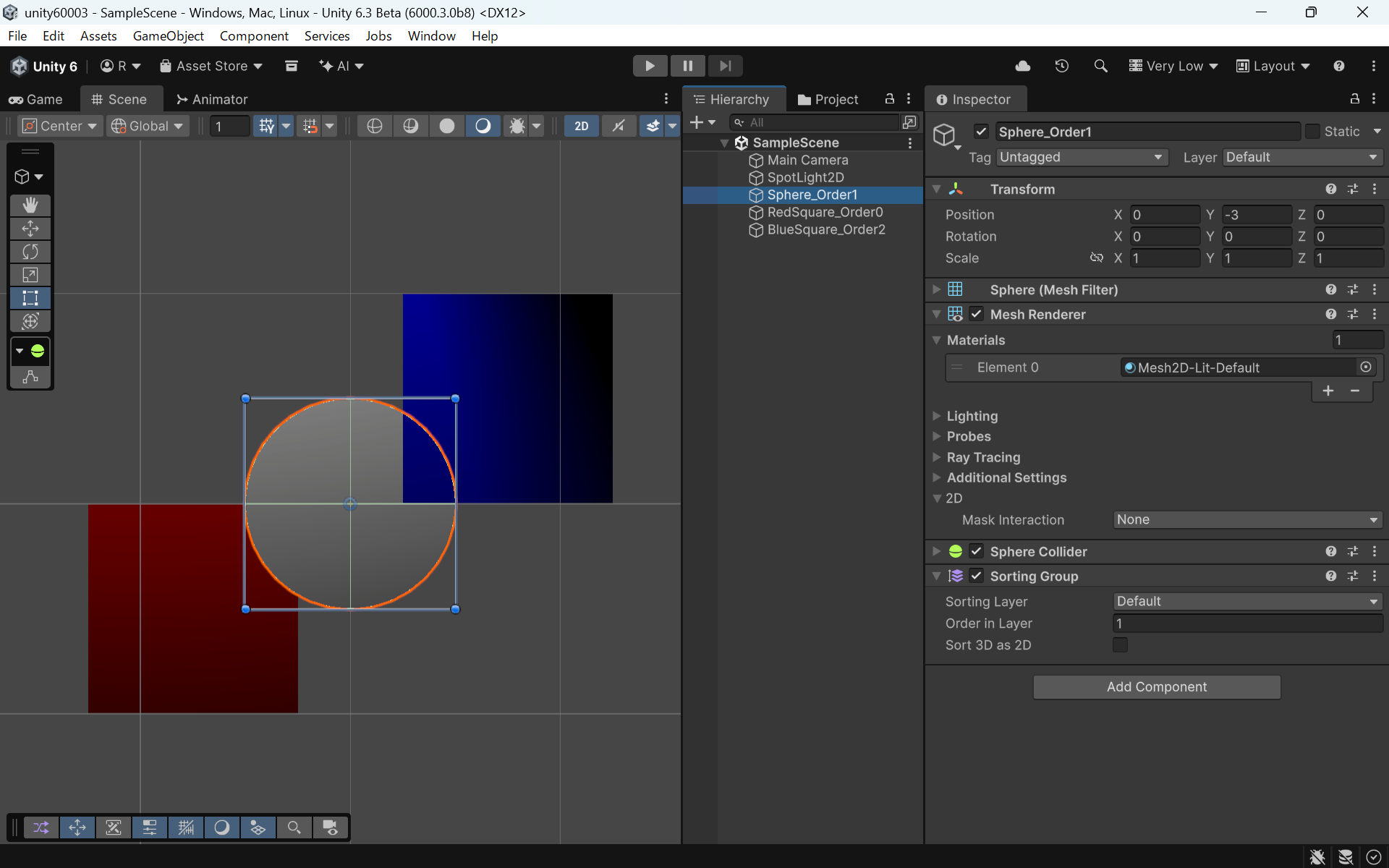Toggle the 2D scene view mode
The width and height of the screenshot is (1389, 868).
581,126
